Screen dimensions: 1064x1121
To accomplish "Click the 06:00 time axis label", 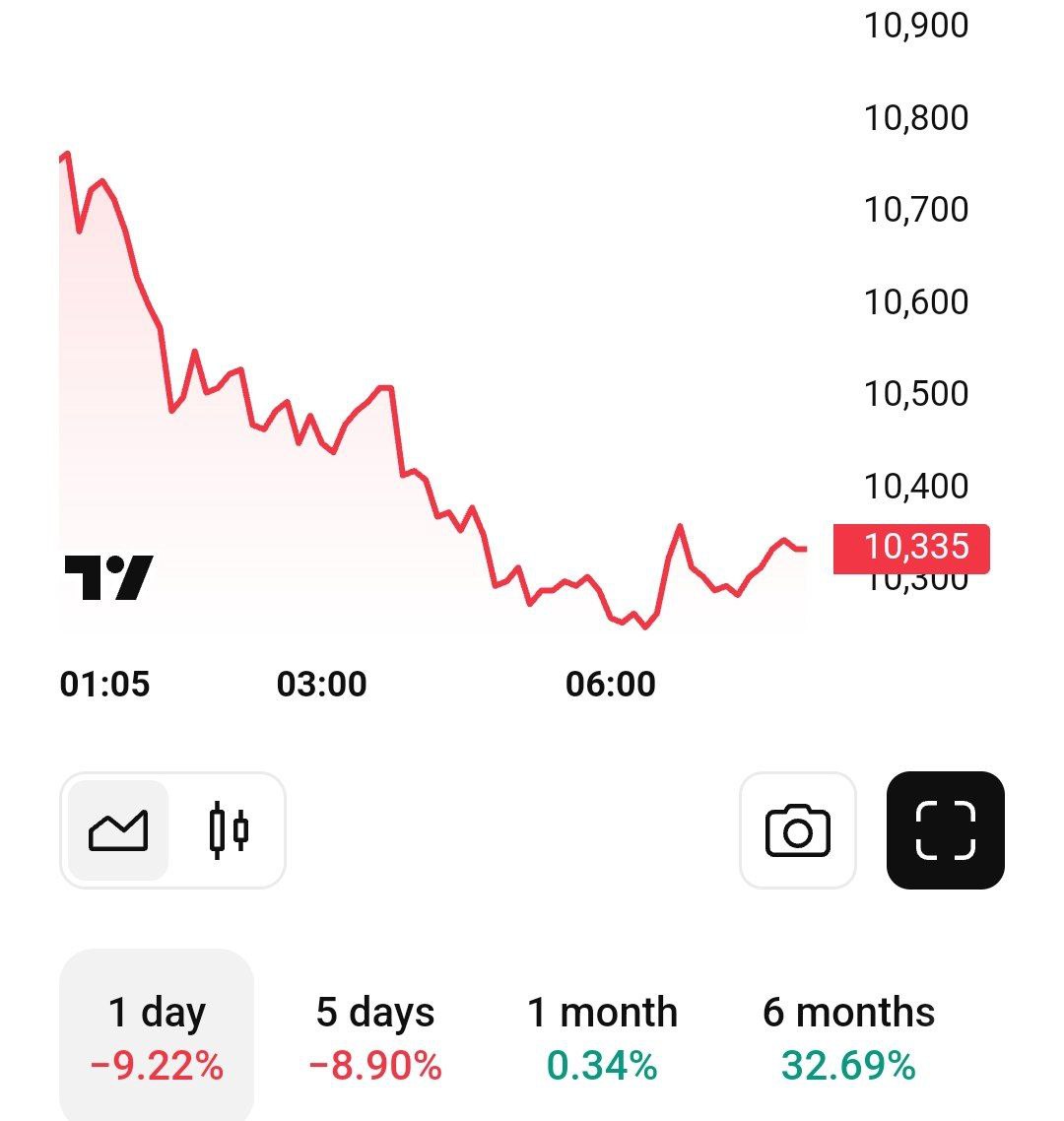I will click(610, 684).
